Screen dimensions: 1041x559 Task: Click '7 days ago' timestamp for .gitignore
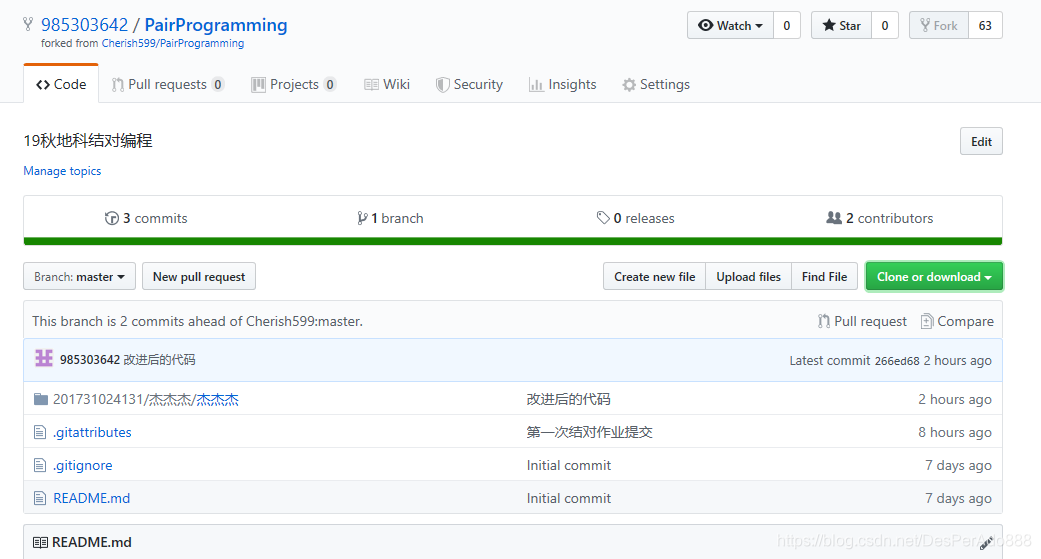coord(959,465)
